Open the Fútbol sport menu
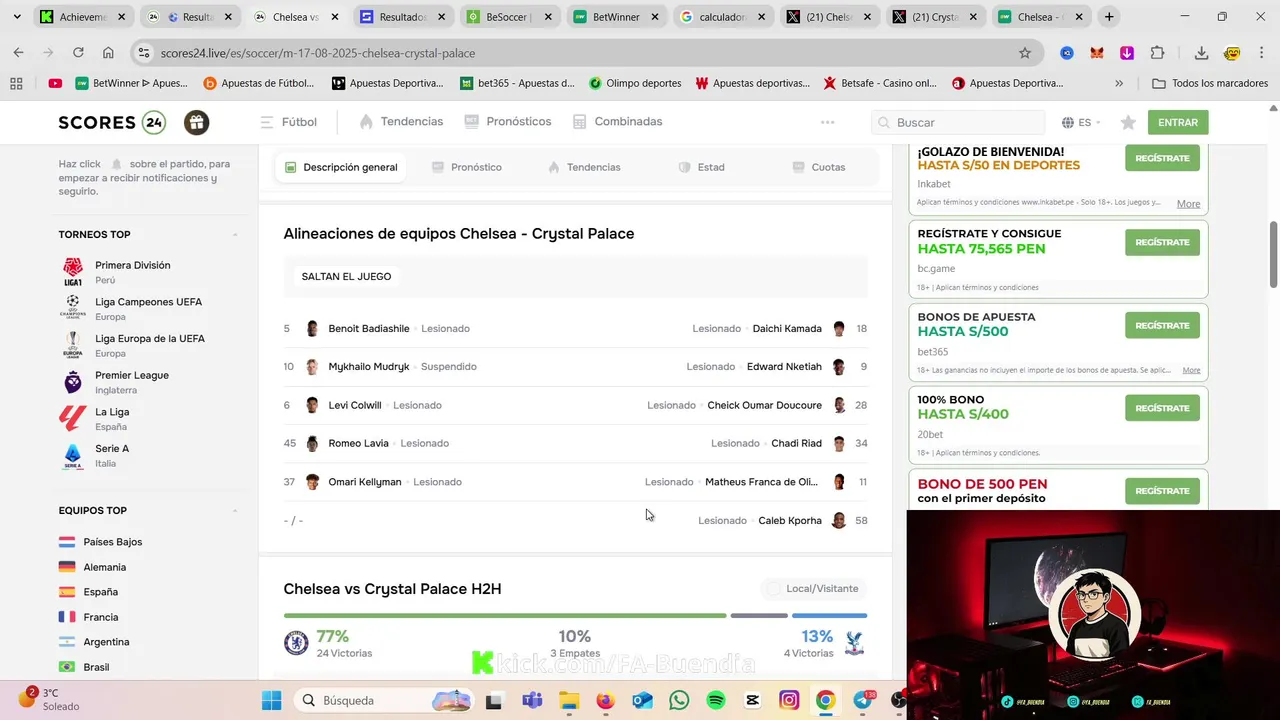The image size is (1280, 720). [288, 122]
